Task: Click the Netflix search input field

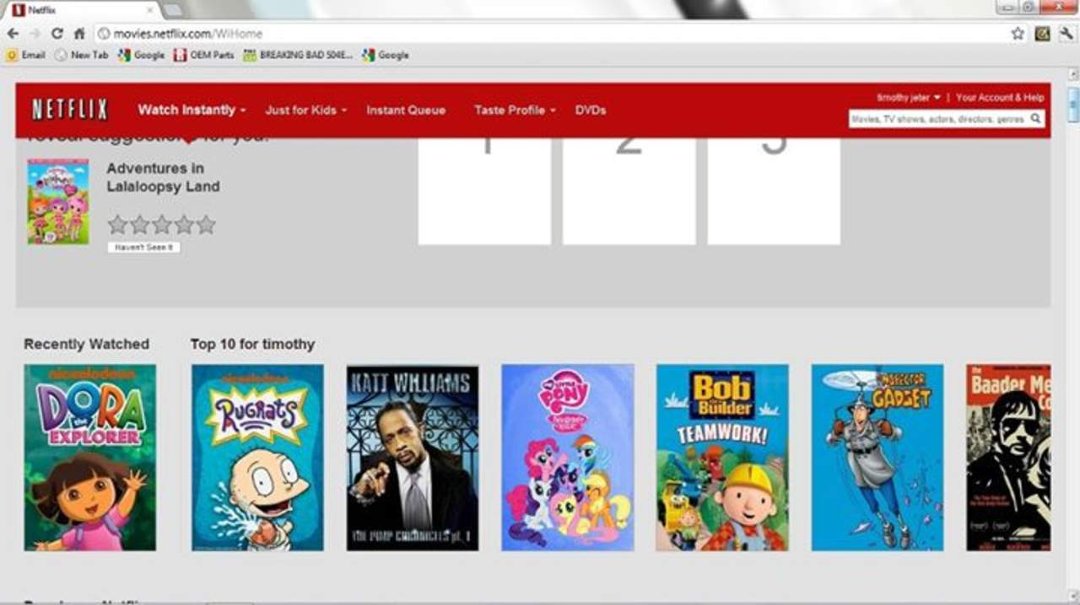Action: [939, 119]
